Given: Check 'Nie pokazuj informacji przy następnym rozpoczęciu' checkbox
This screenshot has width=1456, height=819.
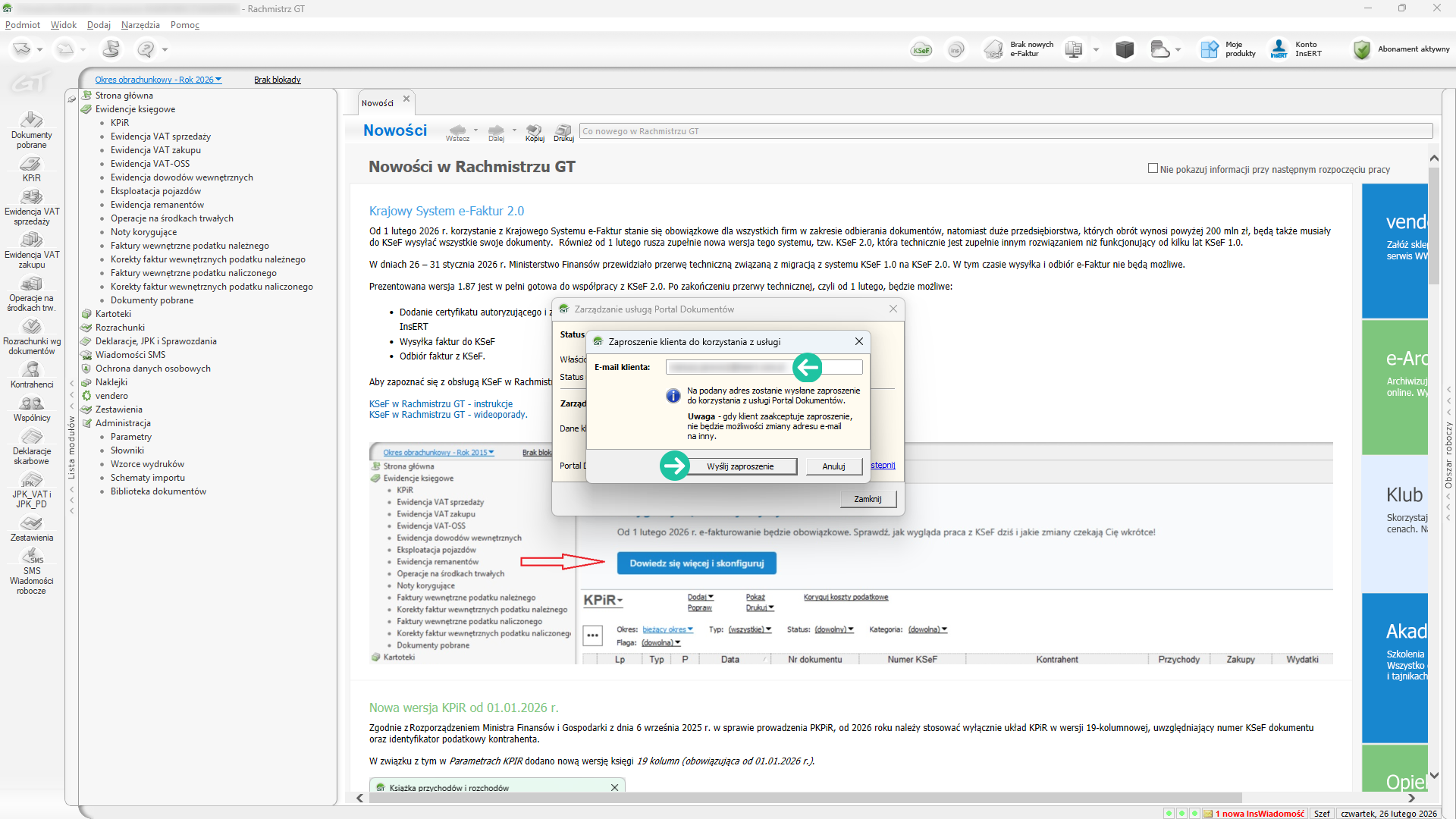Looking at the screenshot, I should (1153, 168).
